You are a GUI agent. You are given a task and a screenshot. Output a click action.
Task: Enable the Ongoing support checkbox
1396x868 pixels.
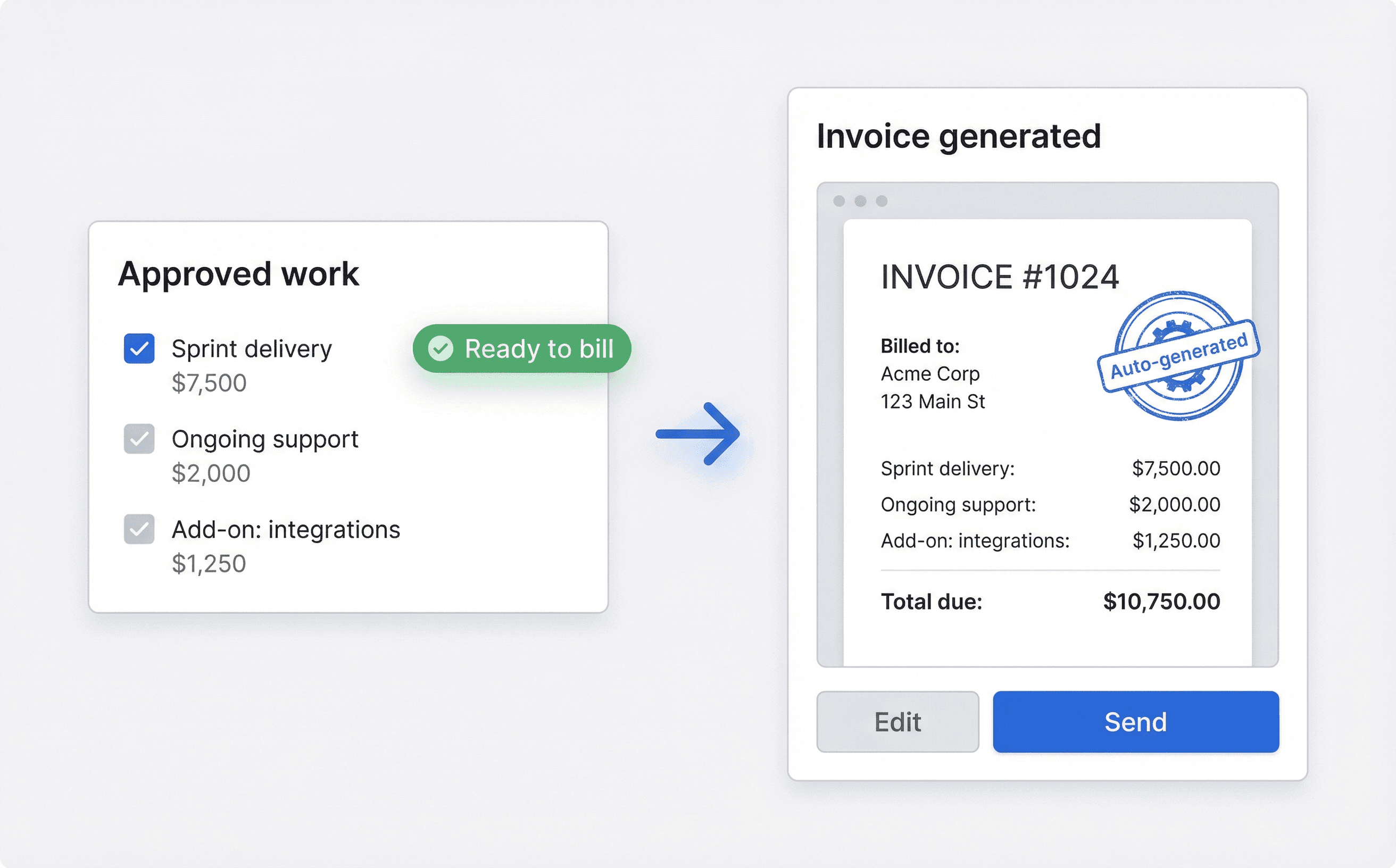pyautogui.click(x=139, y=439)
